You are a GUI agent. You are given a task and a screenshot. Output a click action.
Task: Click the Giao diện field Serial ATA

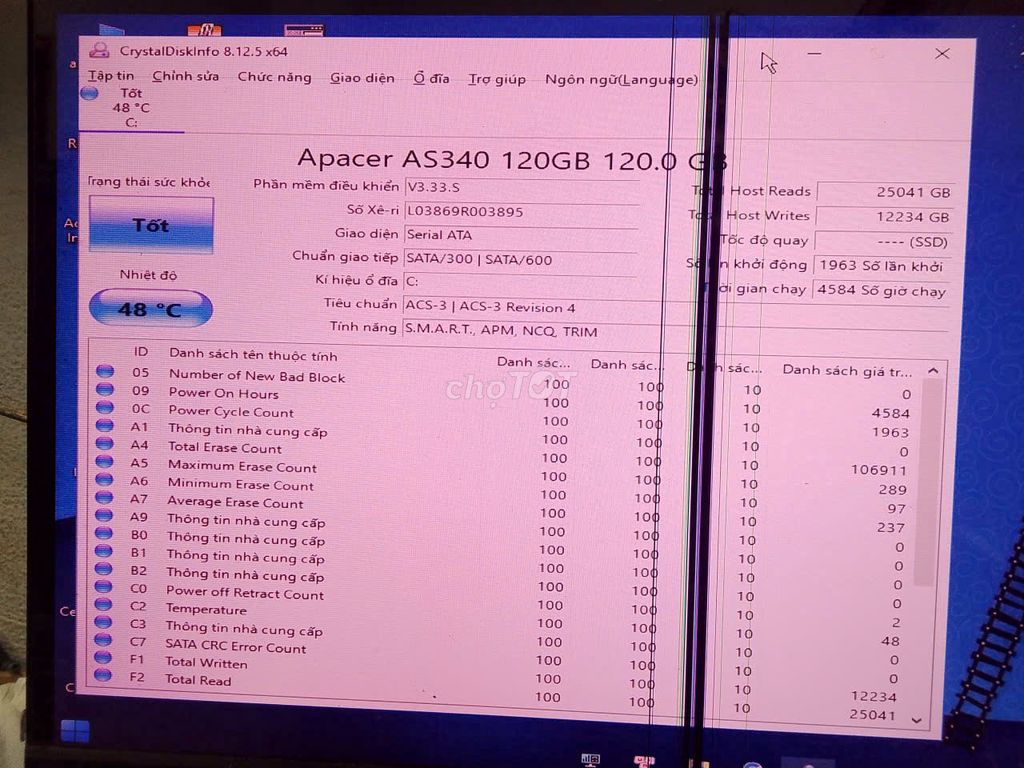click(x=520, y=234)
